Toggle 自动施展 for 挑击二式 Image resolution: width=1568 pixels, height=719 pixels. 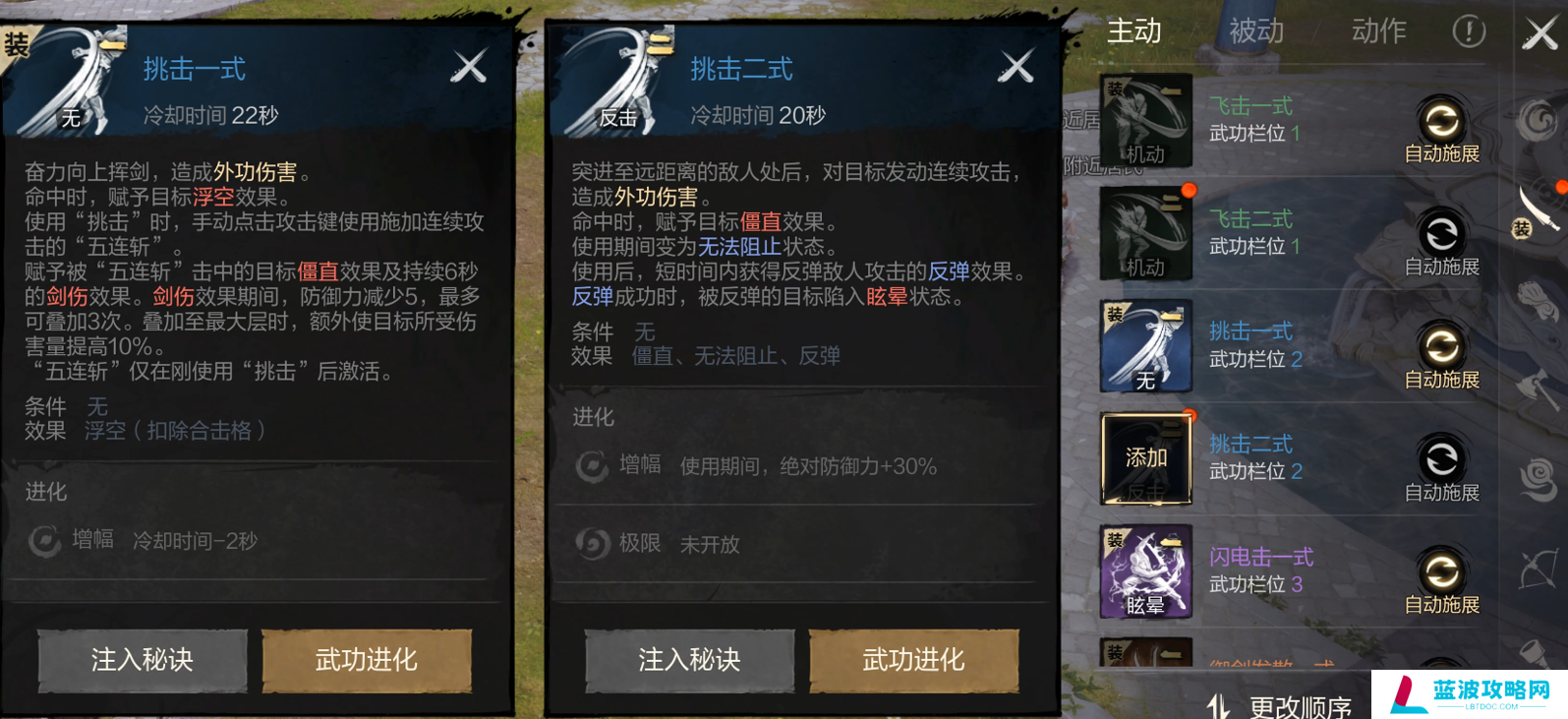pyautogui.click(x=1441, y=468)
